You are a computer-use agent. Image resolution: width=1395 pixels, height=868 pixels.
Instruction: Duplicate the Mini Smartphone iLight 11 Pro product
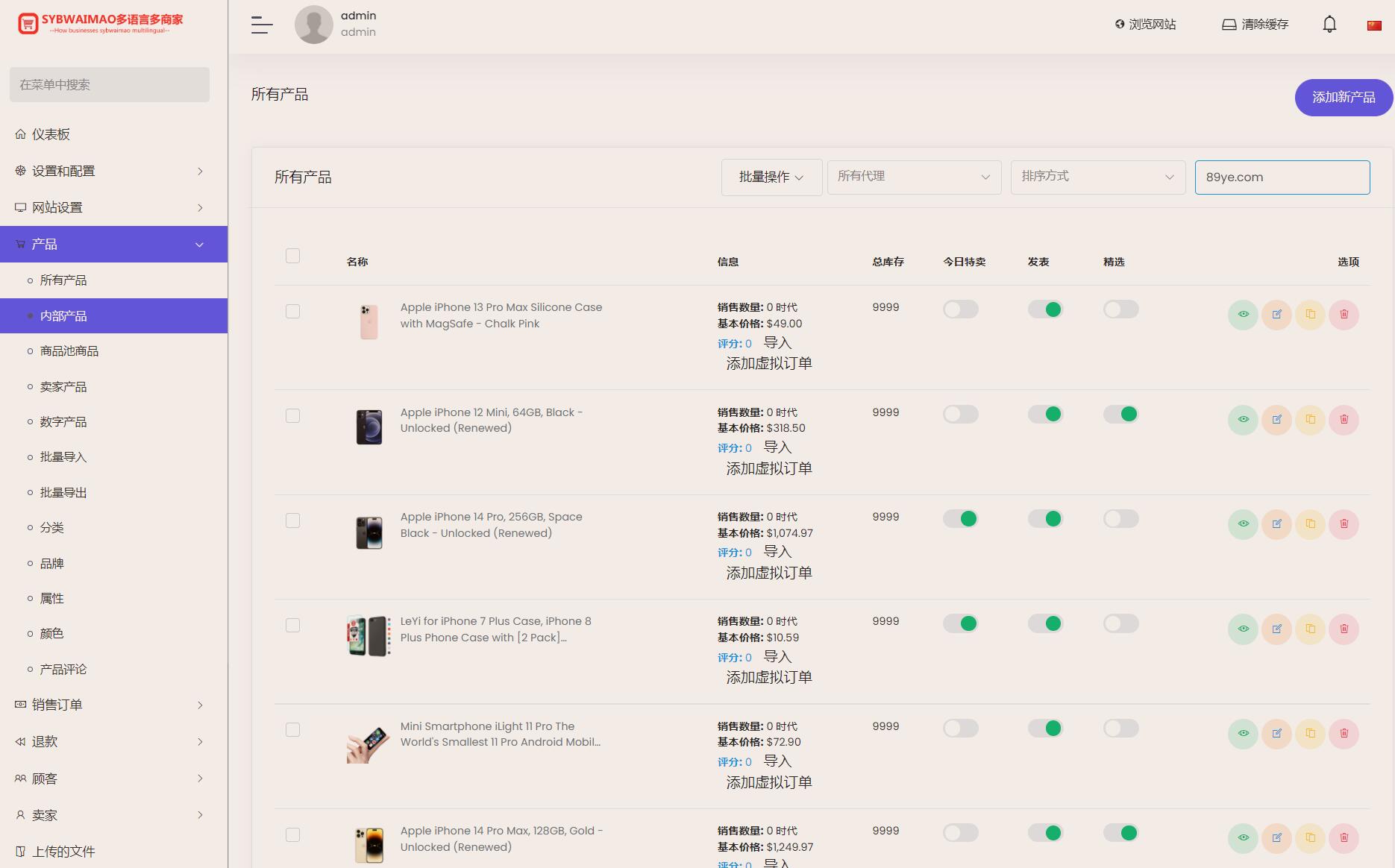pos(1310,734)
